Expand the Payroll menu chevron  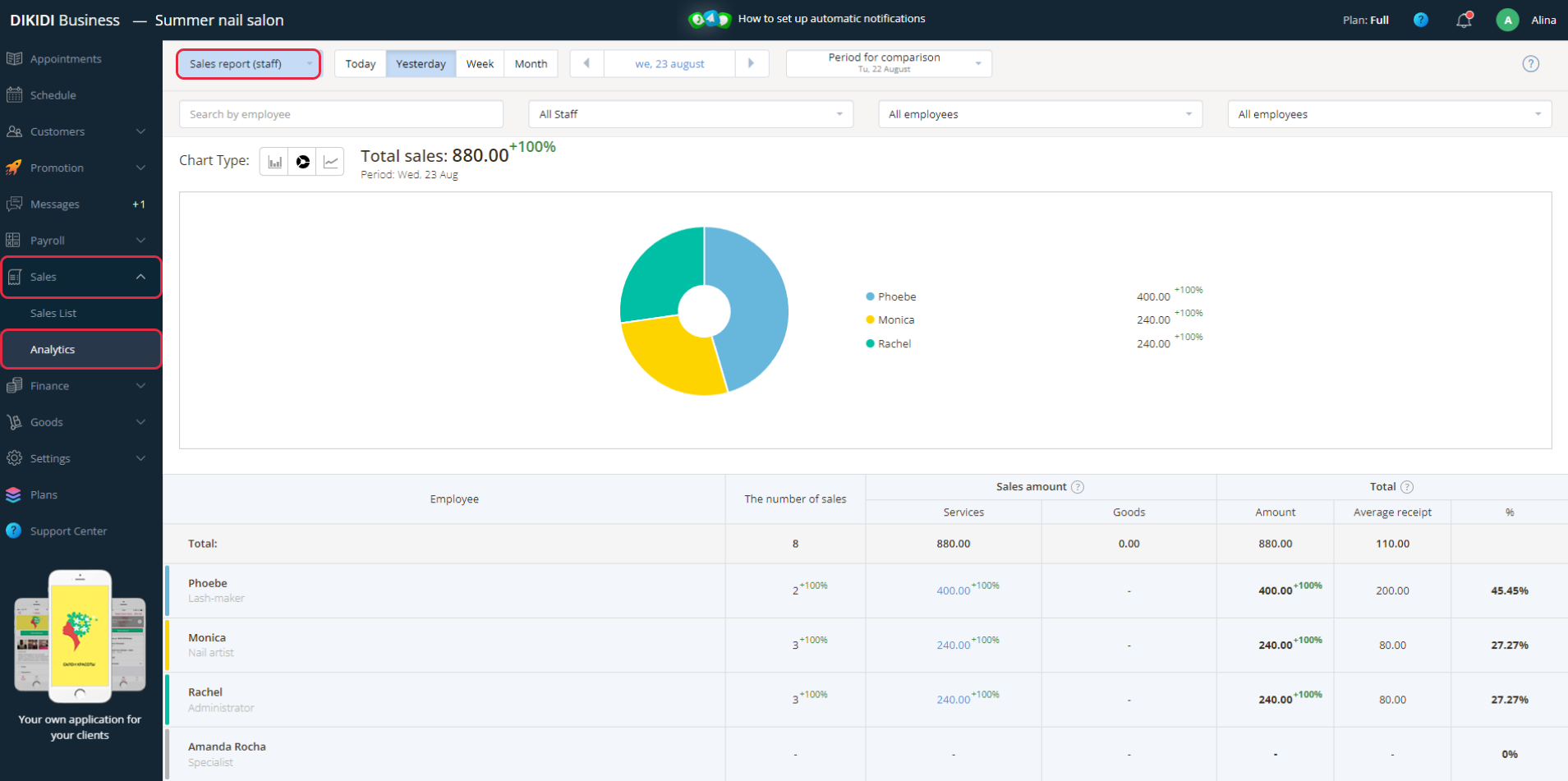point(140,241)
